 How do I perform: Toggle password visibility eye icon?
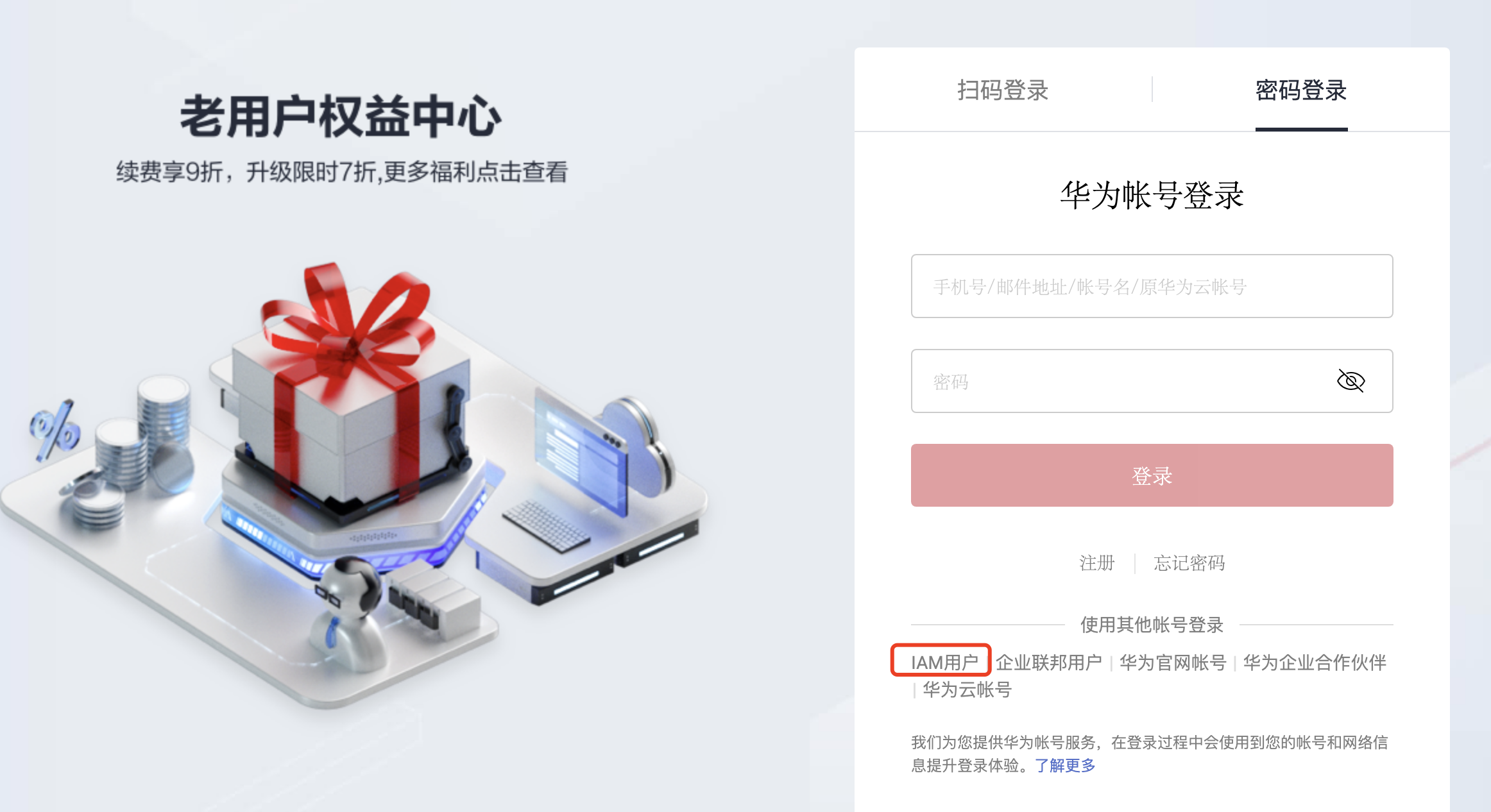click(1350, 381)
